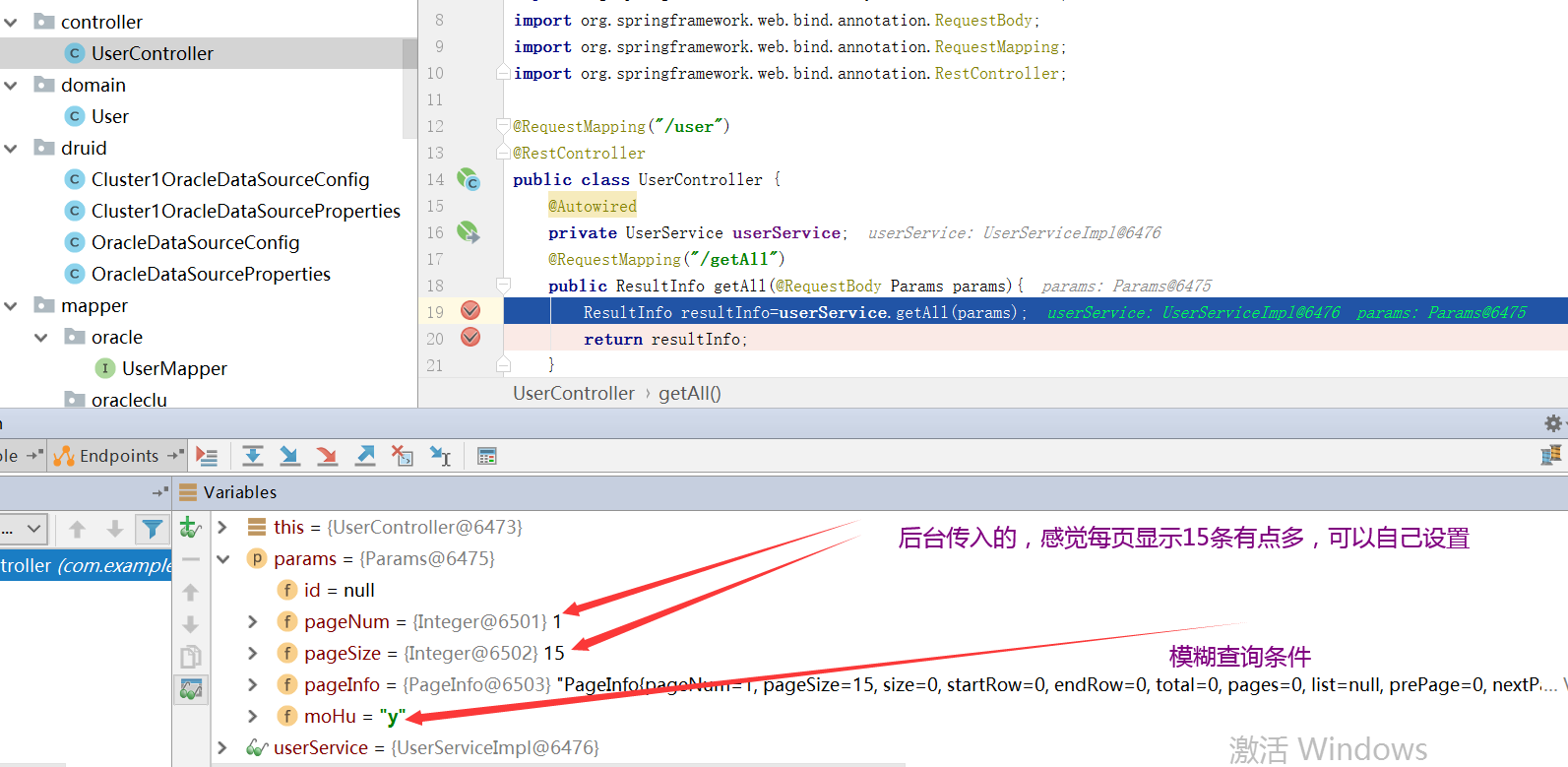Click 'return resultInfo;' on line 20
The image size is (1568, 767).
click(x=665, y=339)
